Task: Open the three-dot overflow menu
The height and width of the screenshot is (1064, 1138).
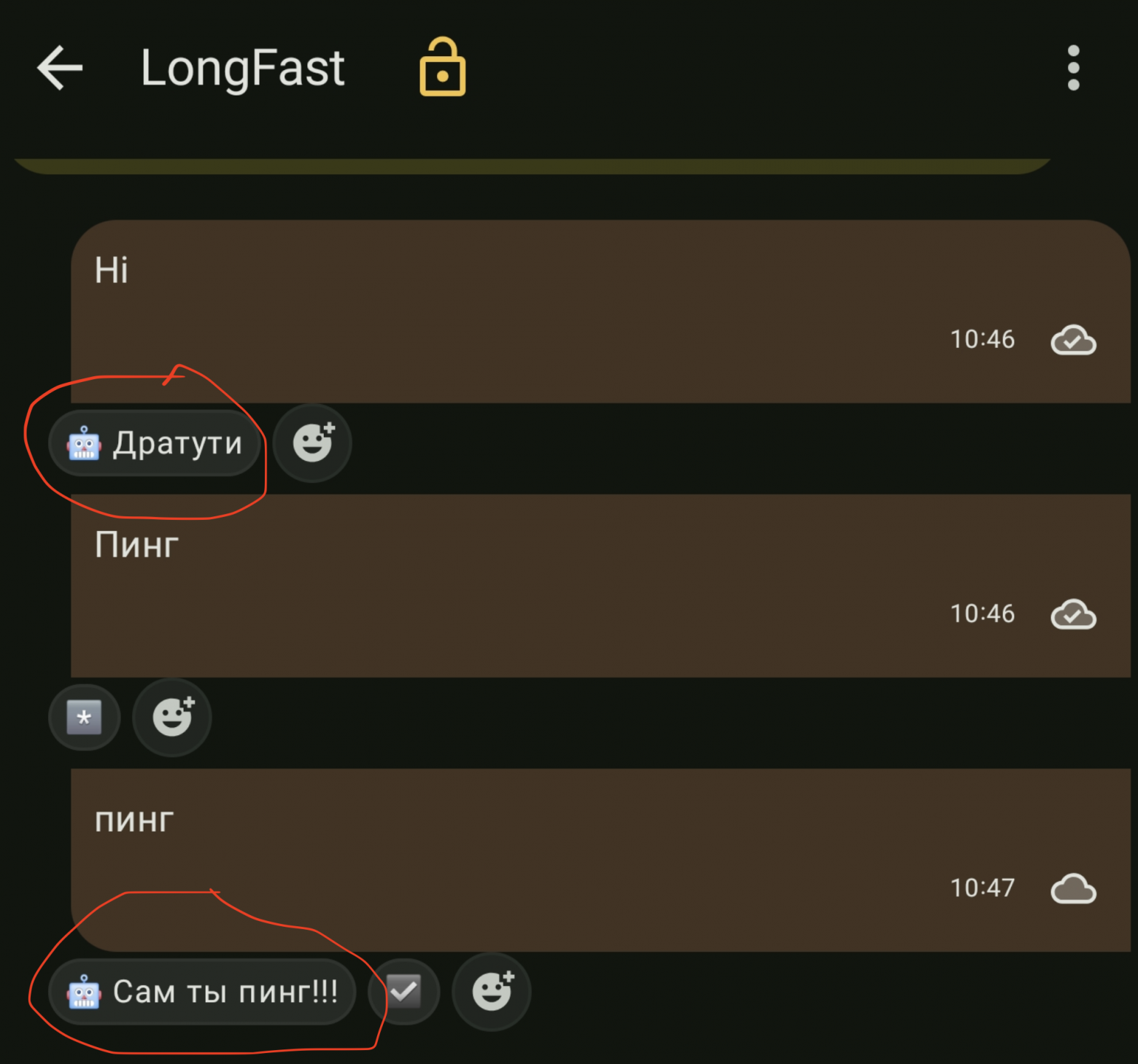Action: tap(1073, 68)
